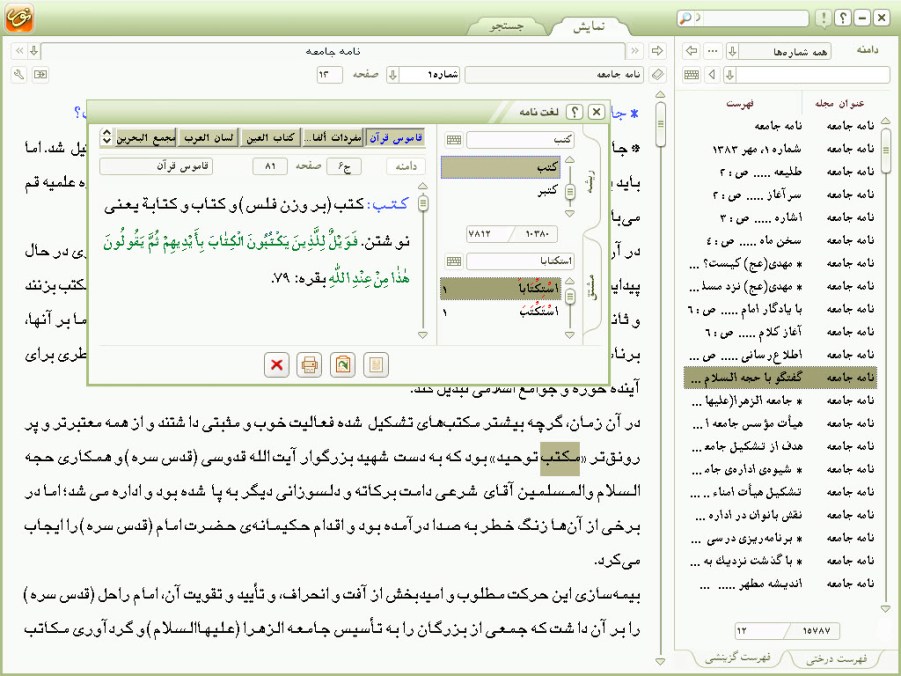The width and height of the screenshot is (901, 676).
Task: Open the wrench settings icon
Action: click(19, 74)
